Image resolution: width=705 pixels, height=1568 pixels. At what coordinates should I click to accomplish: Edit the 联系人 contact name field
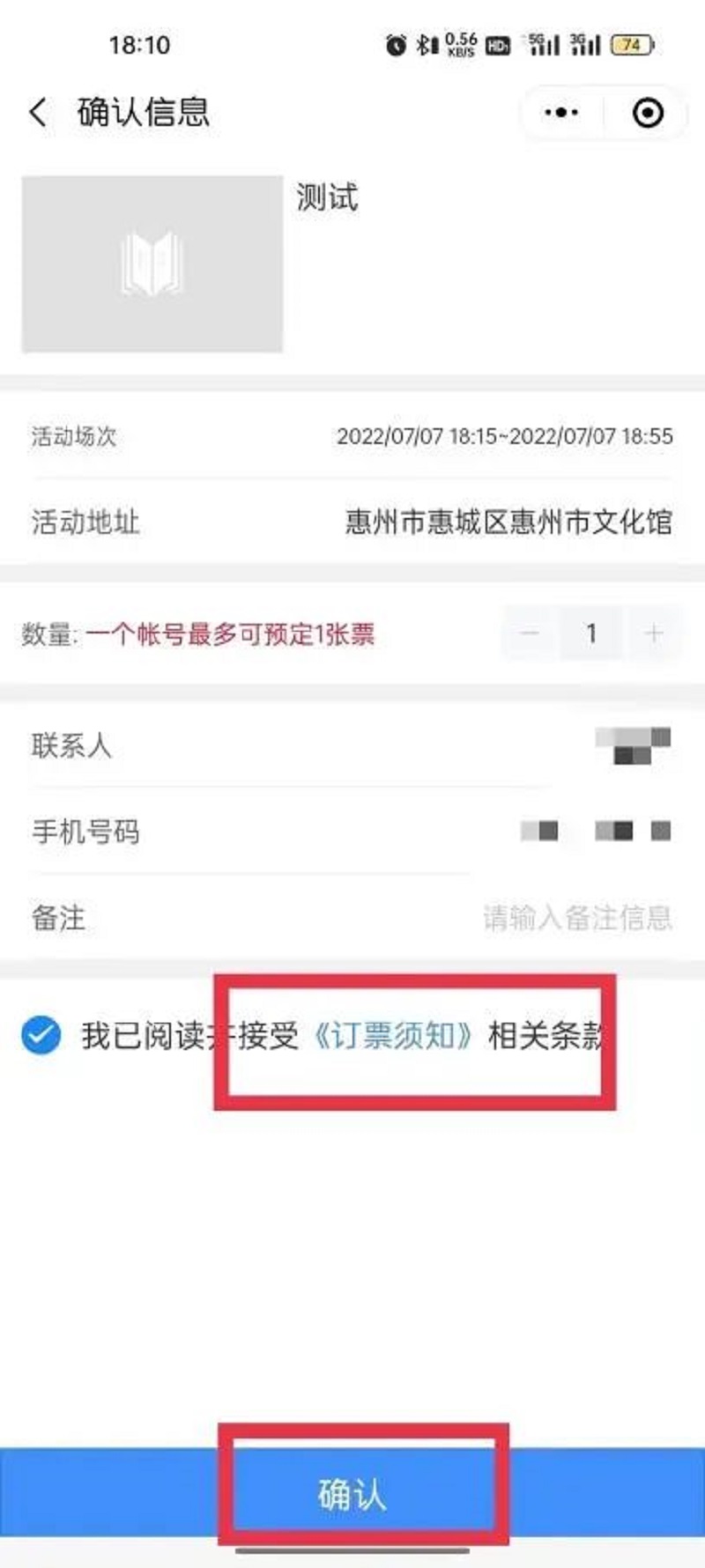(352, 745)
